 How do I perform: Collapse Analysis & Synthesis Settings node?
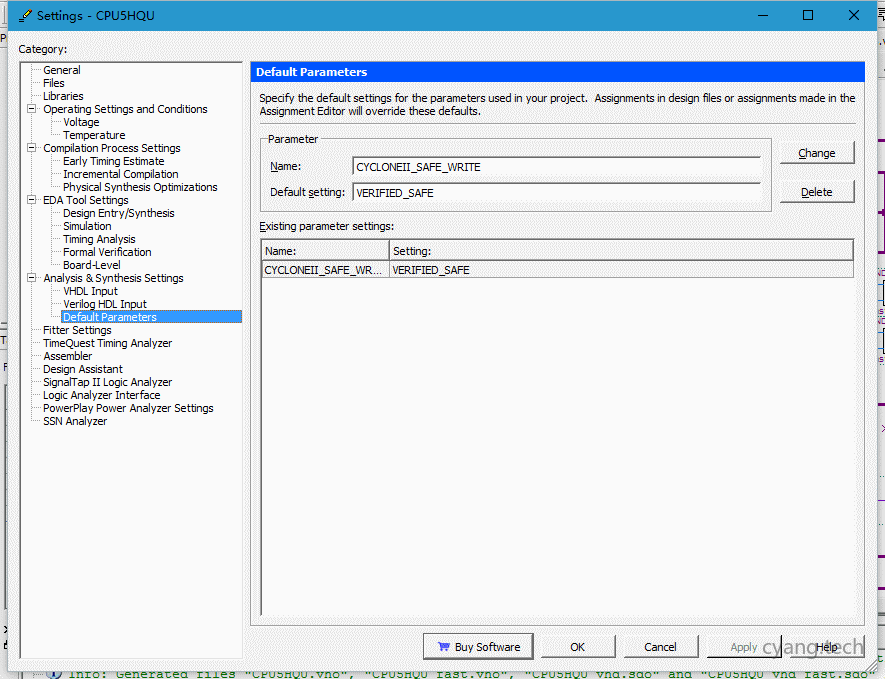click(x=32, y=278)
